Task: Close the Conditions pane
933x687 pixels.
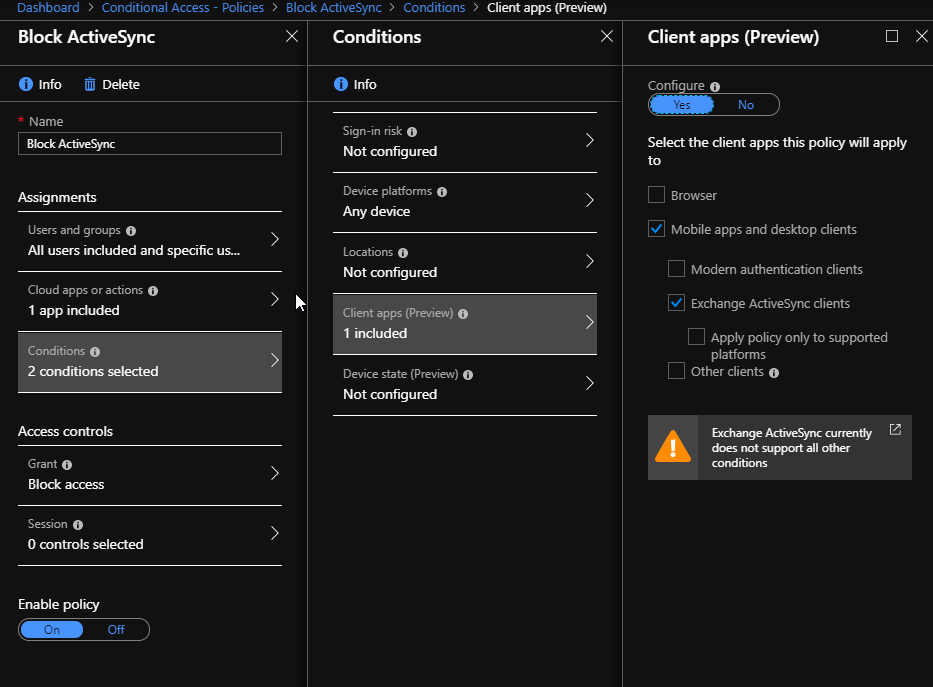Action: (606, 36)
